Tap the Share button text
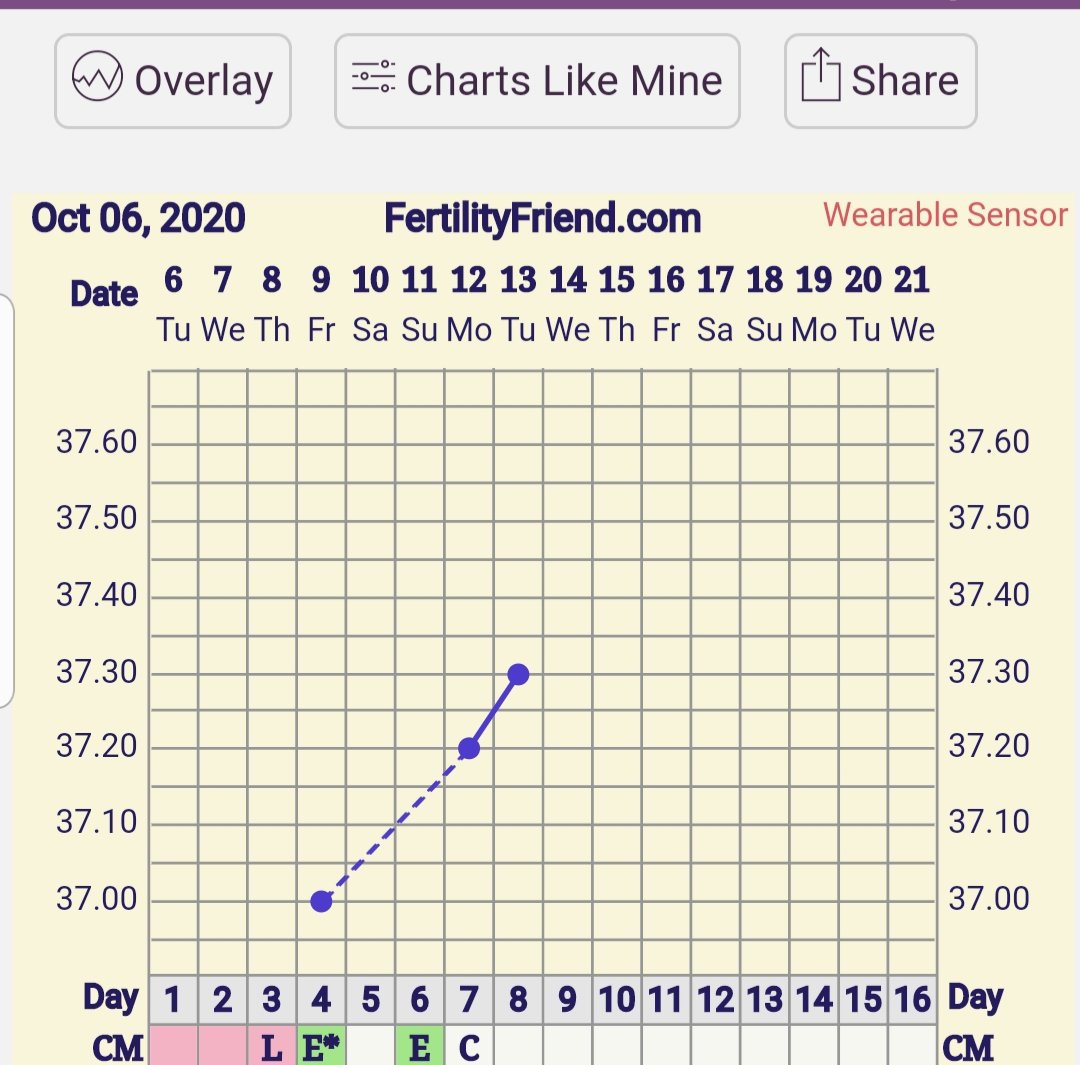 (x=904, y=81)
